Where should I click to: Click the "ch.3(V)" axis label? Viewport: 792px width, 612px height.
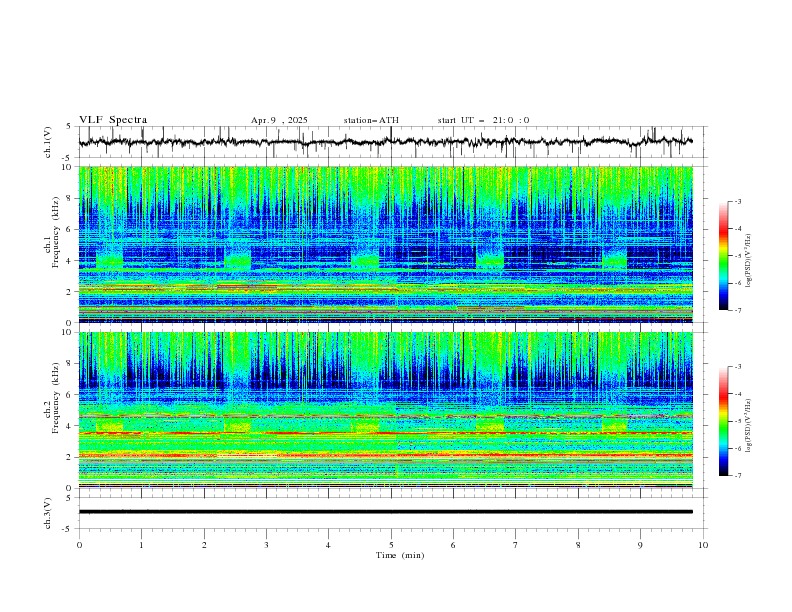[48, 513]
